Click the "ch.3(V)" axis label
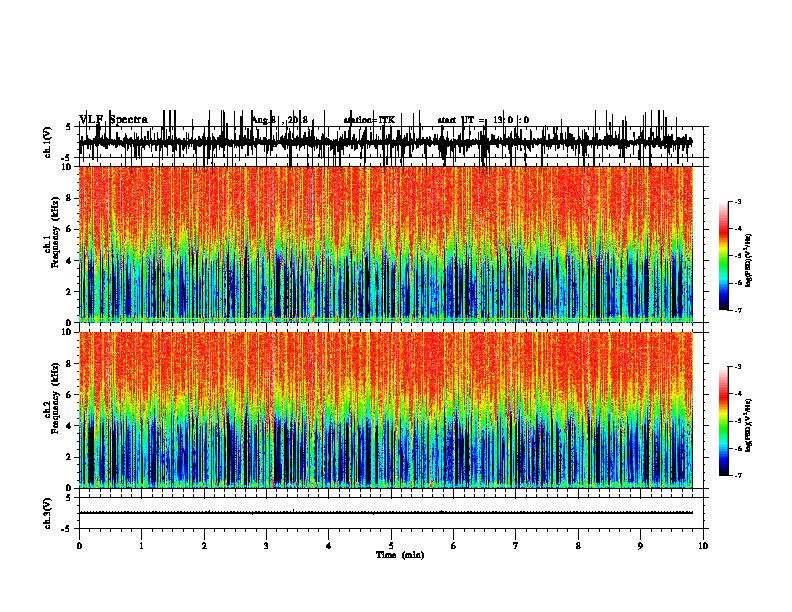This screenshot has width=792, height=612. point(47,513)
